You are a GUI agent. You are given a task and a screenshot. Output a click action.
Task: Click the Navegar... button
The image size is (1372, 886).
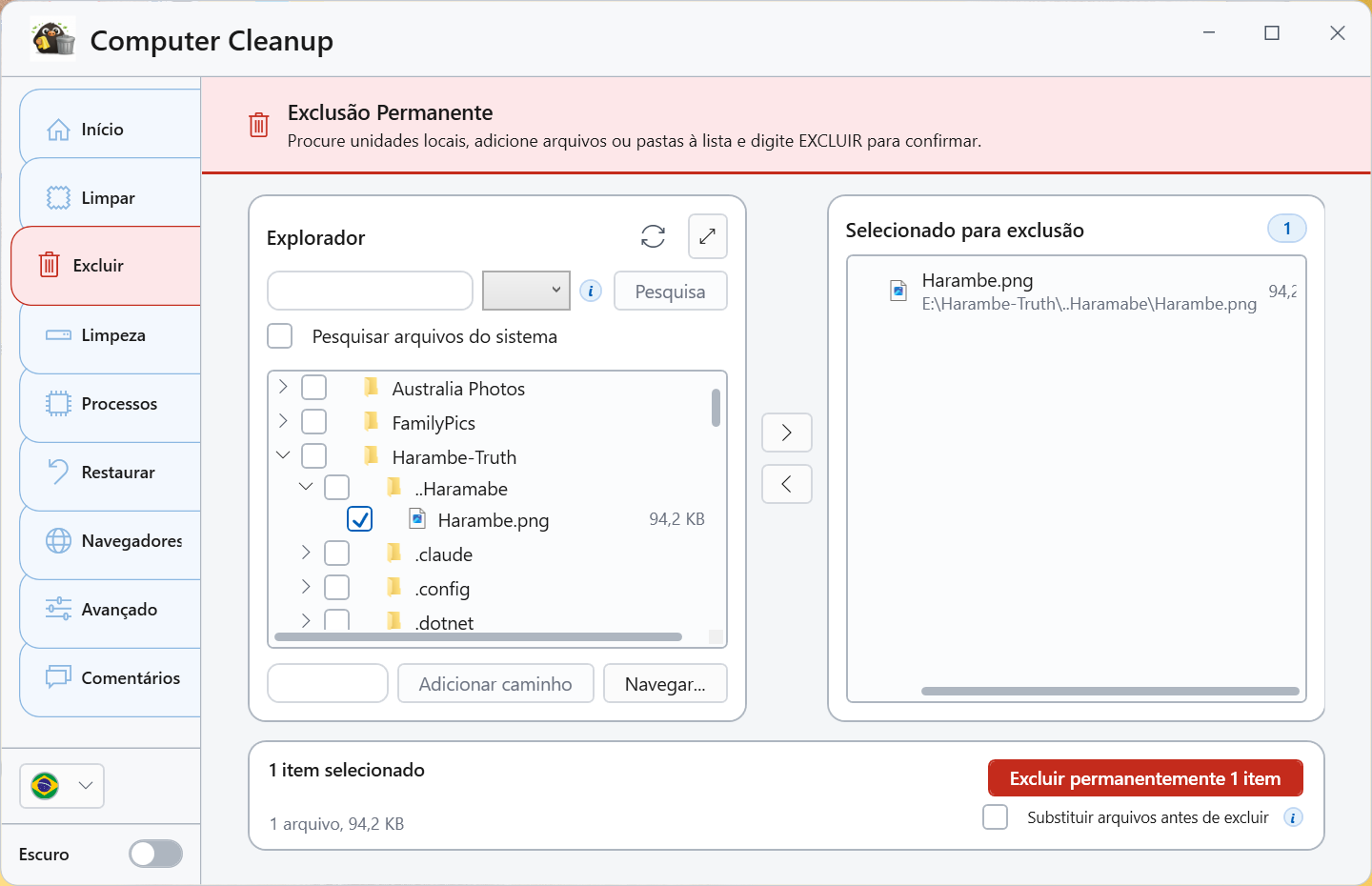(665, 683)
